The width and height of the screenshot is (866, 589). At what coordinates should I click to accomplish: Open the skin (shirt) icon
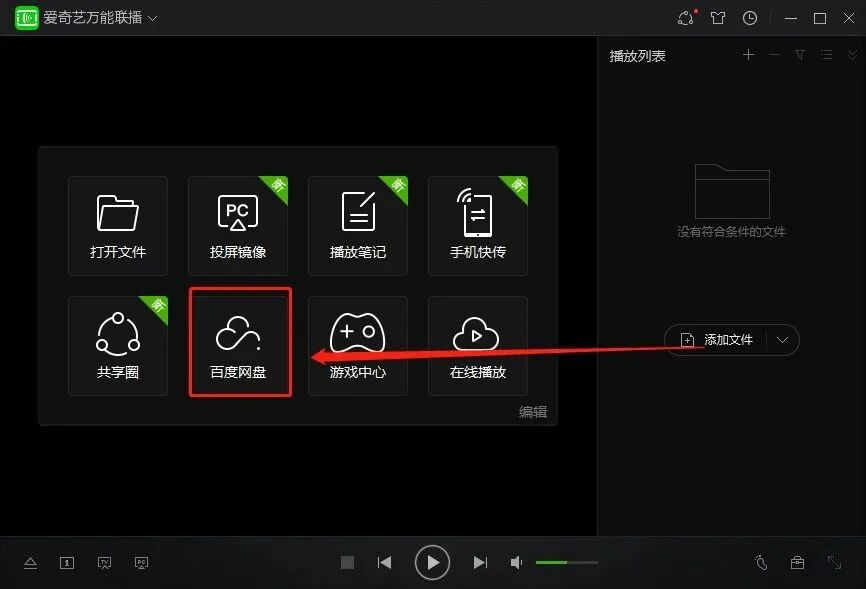718,18
